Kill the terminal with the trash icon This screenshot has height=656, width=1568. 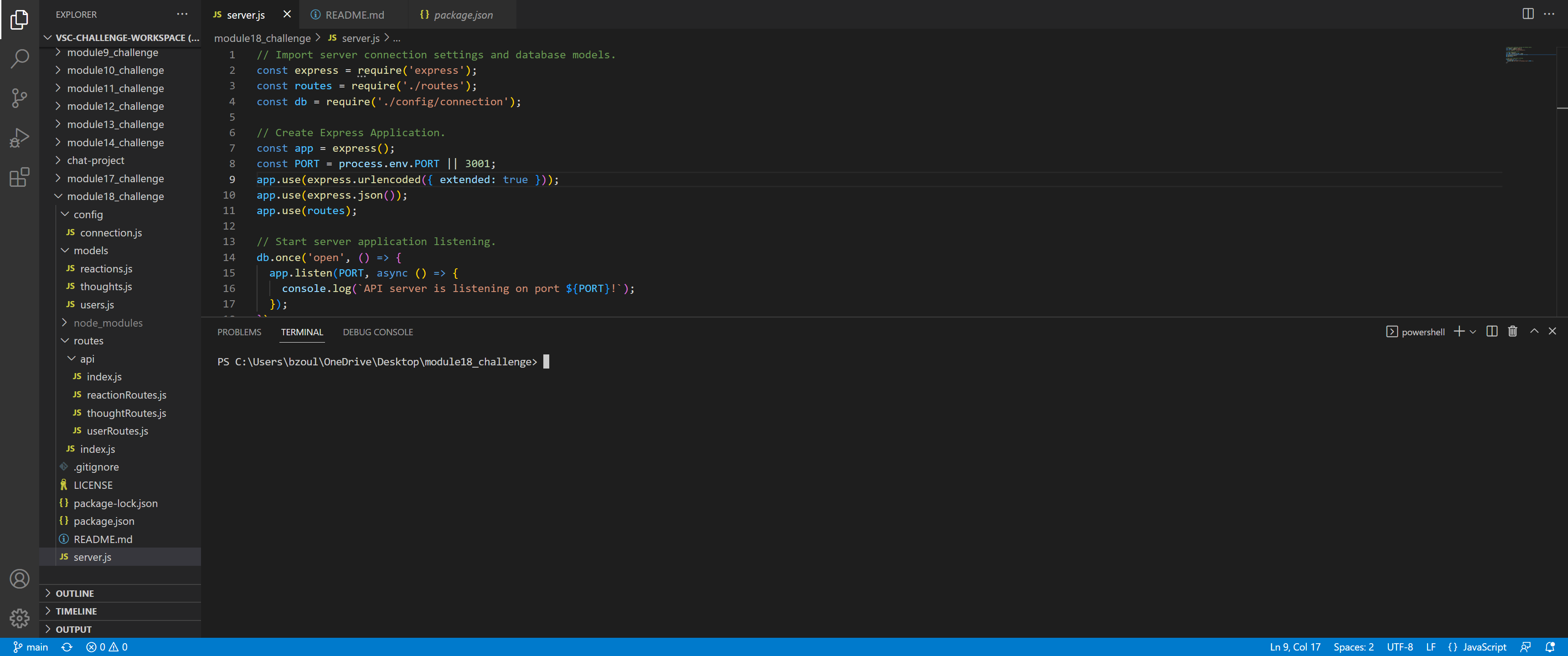[1512, 332]
